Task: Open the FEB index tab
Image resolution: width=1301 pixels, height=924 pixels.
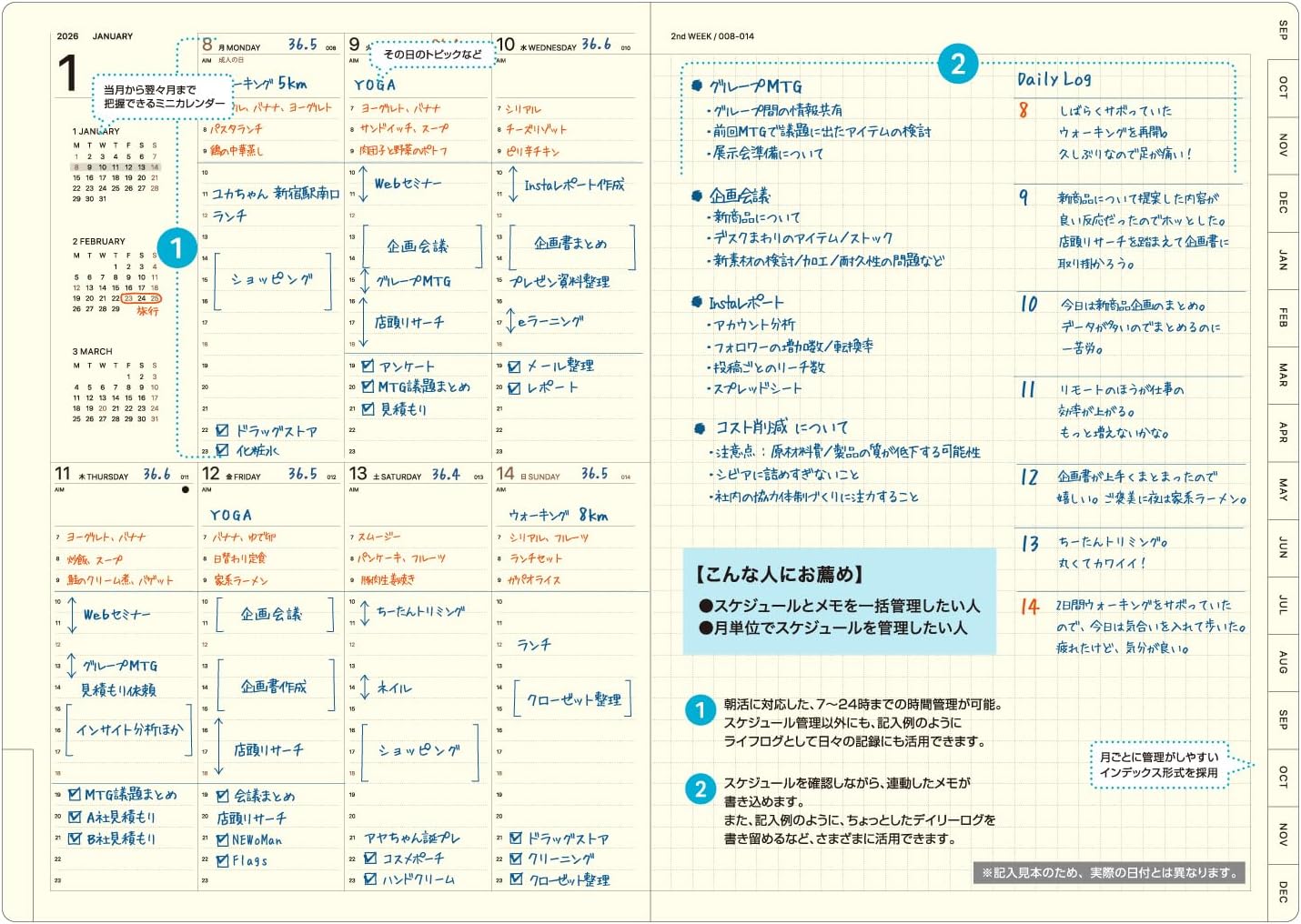Action: click(1283, 317)
